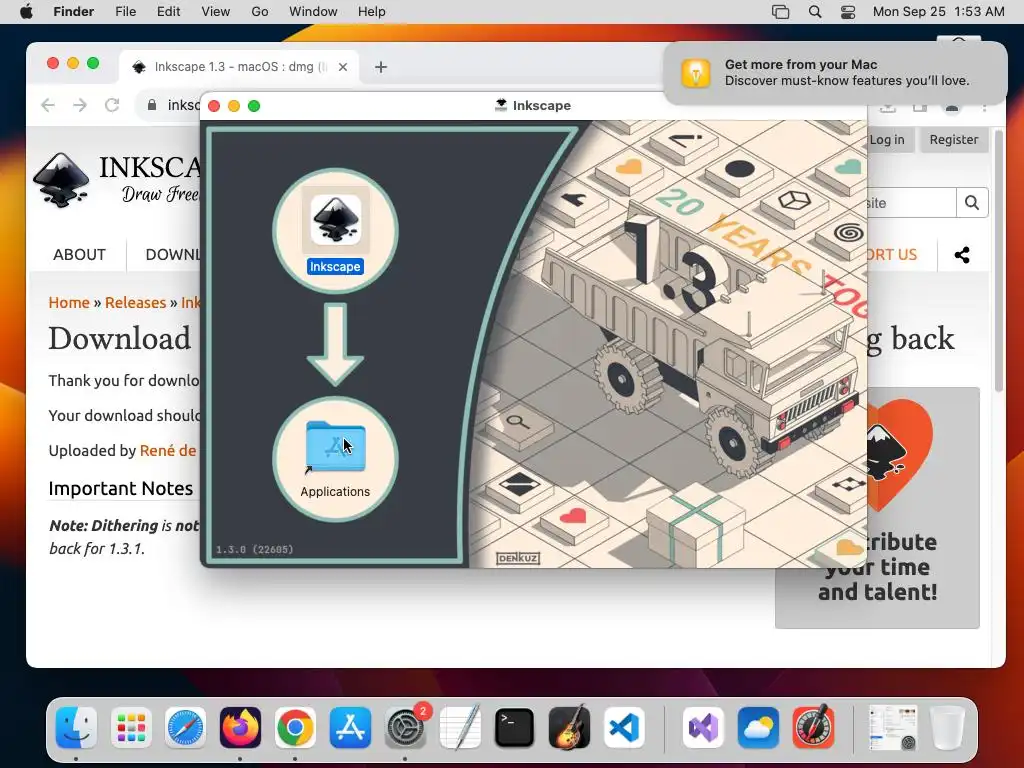Open the View menu
Viewport: 1024px width, 768px height.
[216, 12]
